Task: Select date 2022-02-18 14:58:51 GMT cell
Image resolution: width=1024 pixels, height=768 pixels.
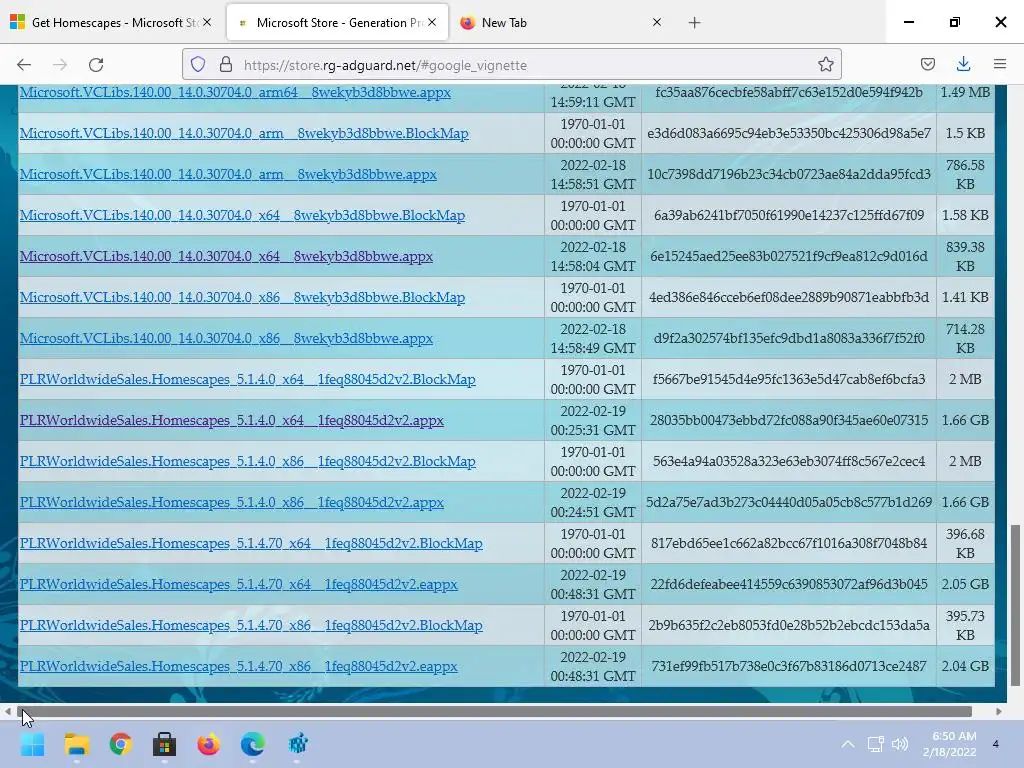Action: click(593, 174)
